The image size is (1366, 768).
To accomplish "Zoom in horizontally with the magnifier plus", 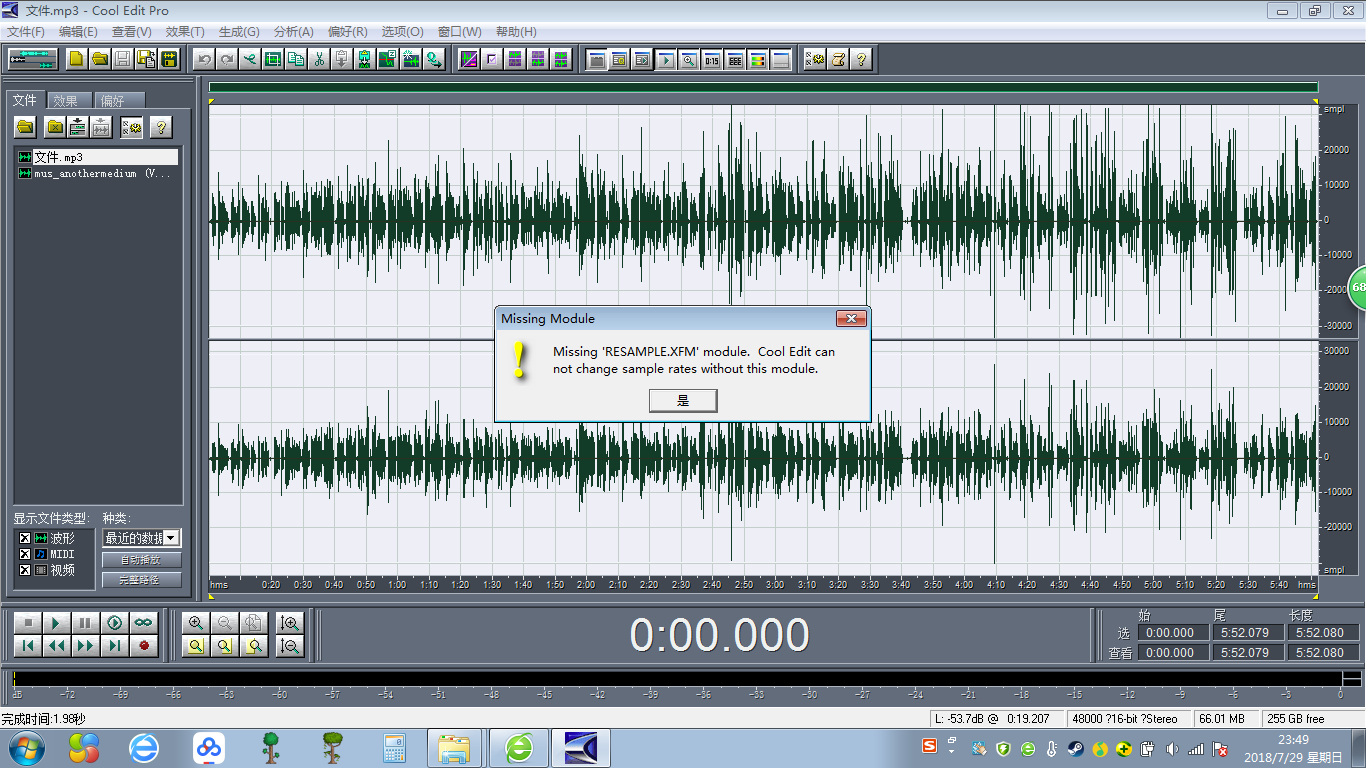I will click(195, 622).
